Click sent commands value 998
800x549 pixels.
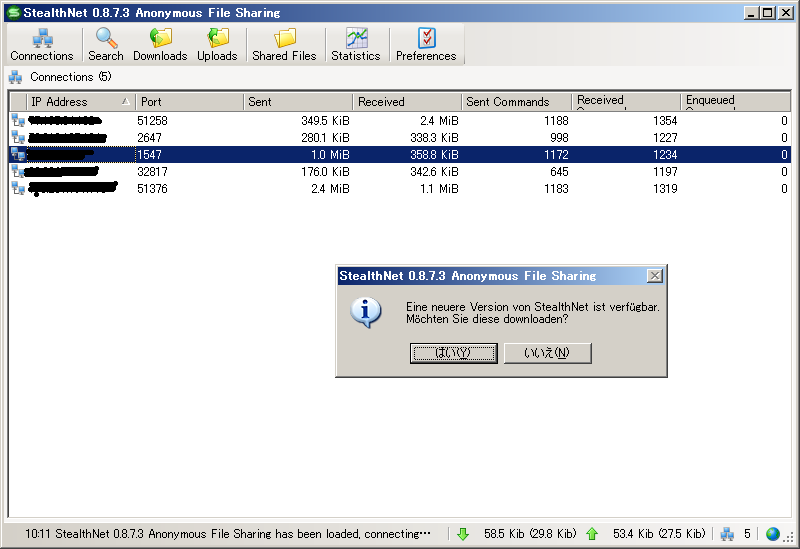pyautogui.click(x=559, y=137)
